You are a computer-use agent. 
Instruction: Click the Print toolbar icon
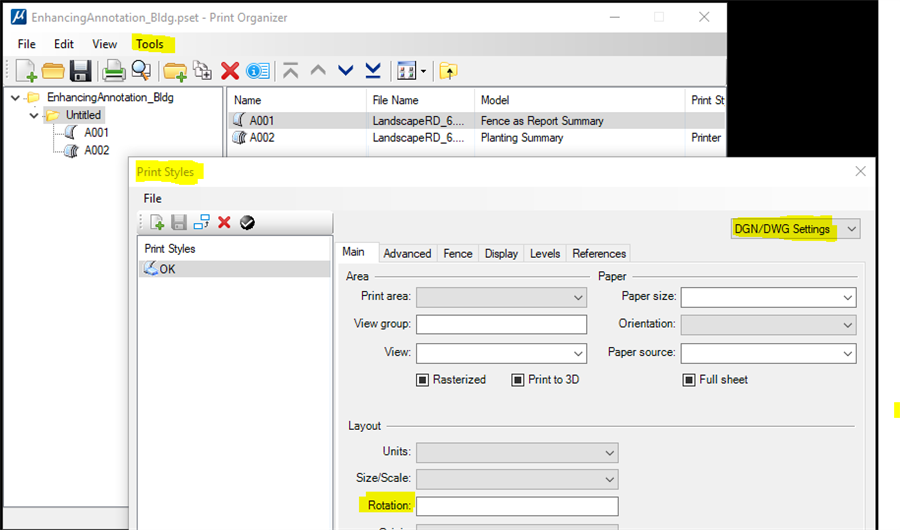pyautogui.click(x=114, y=71)
